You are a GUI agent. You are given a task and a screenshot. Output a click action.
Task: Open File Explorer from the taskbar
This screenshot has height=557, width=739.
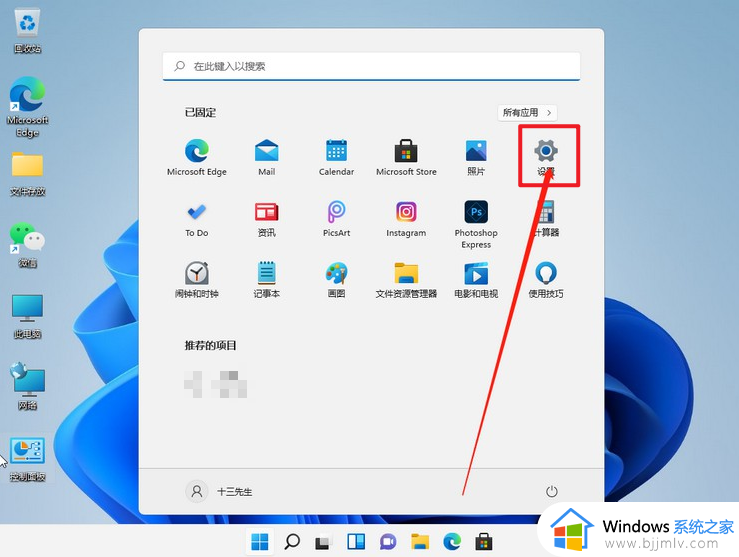pyautogui.click(x=420, y=542)
